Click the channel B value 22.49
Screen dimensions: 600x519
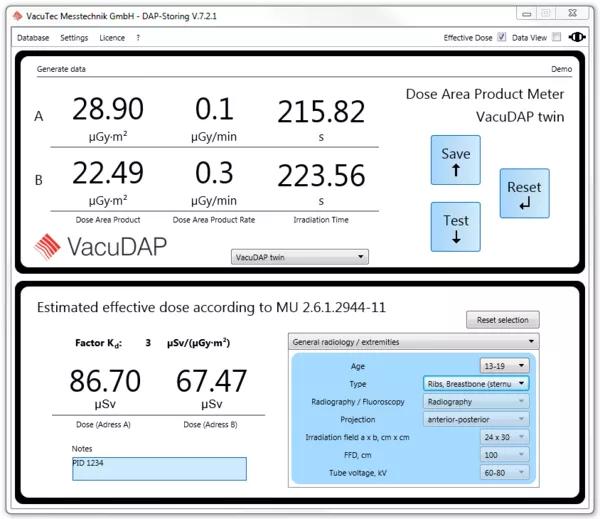pyautogui.click(x=108, y=173)
